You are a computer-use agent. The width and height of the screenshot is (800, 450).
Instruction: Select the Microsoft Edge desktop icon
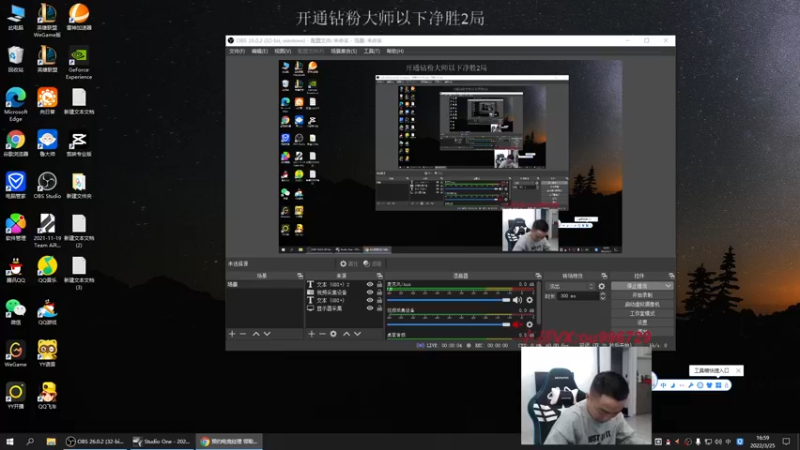(16, 104)
